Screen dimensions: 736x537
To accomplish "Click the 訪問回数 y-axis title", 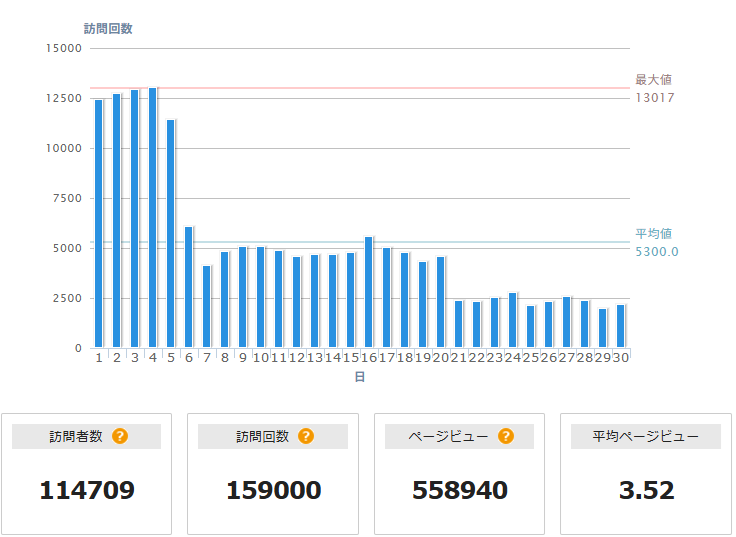I will point(108,28).
